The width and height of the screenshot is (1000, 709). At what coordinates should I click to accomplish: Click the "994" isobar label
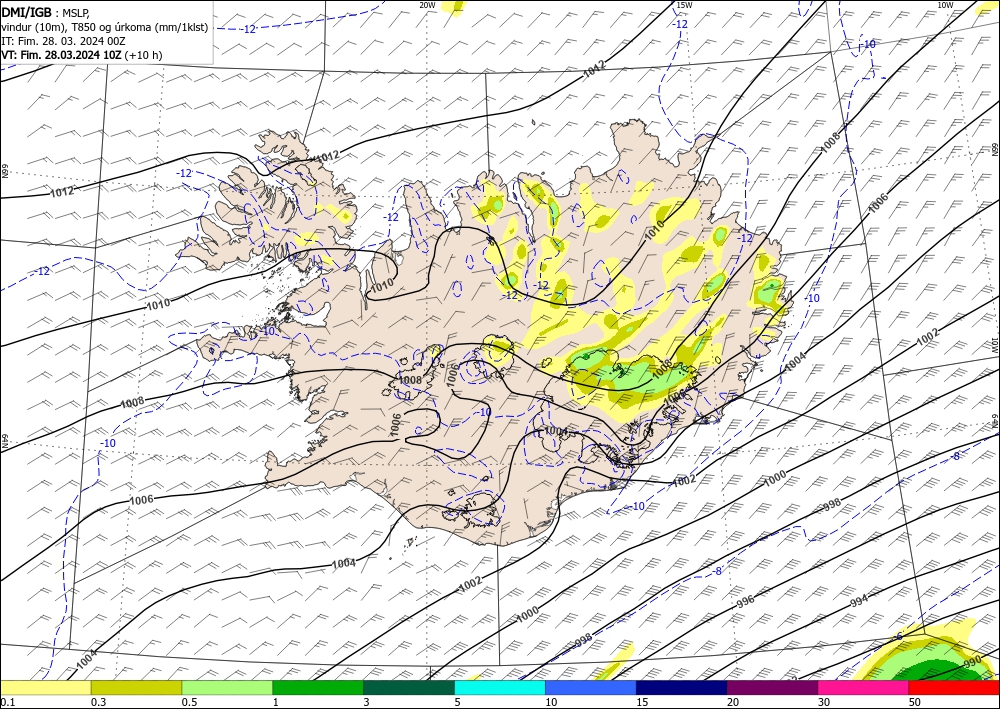pos(859,601)
